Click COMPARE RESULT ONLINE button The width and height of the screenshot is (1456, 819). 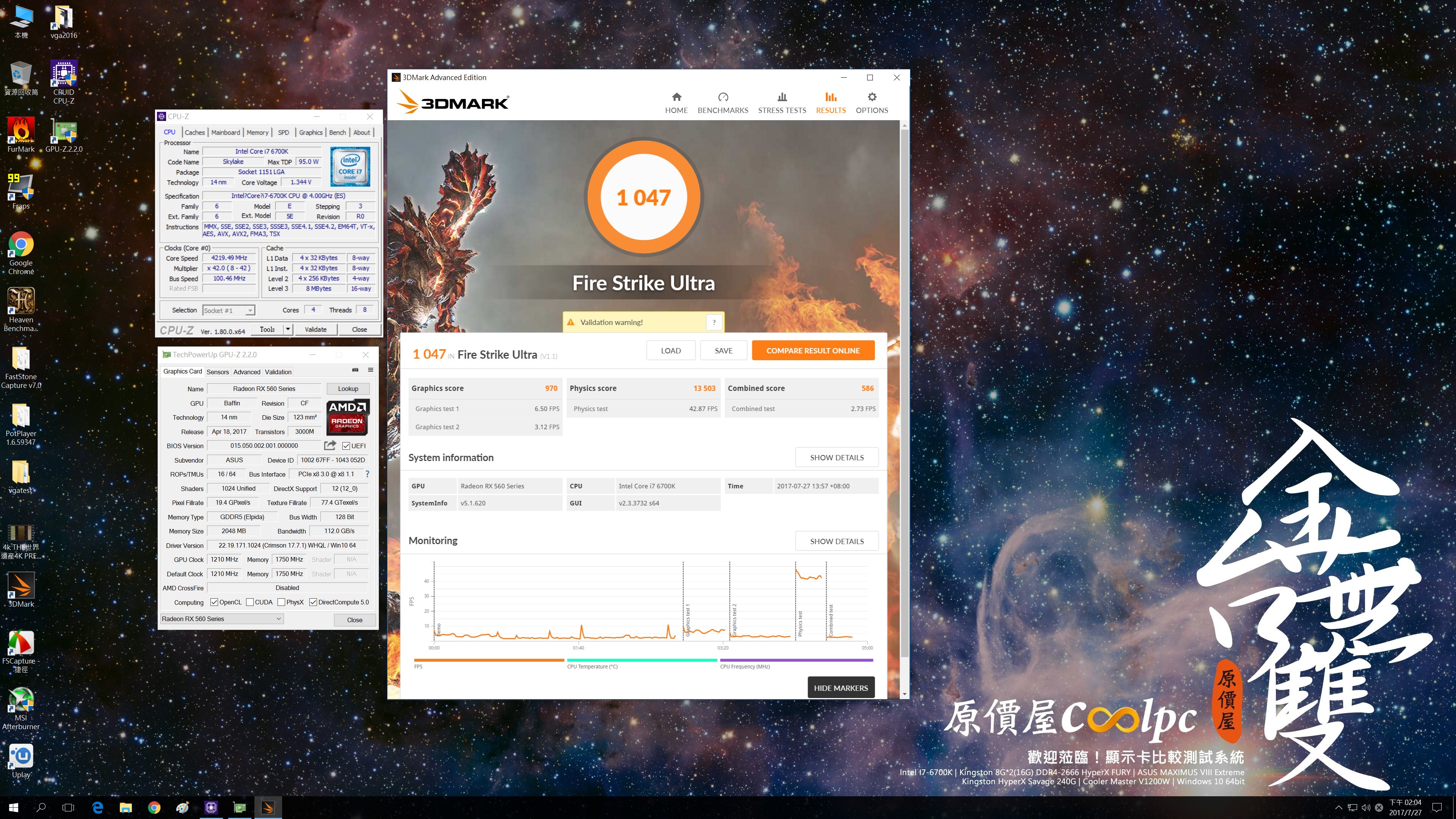point(813,350)
